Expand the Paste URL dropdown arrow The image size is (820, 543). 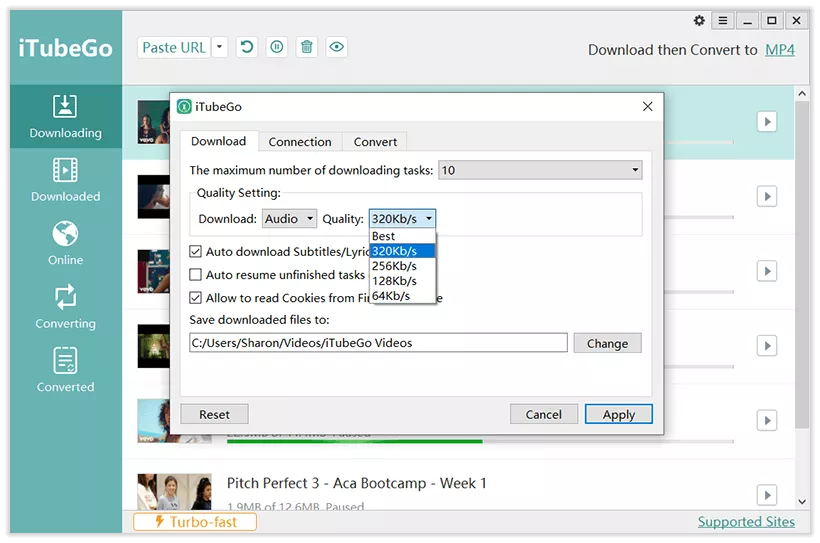(x=220, y=47)
